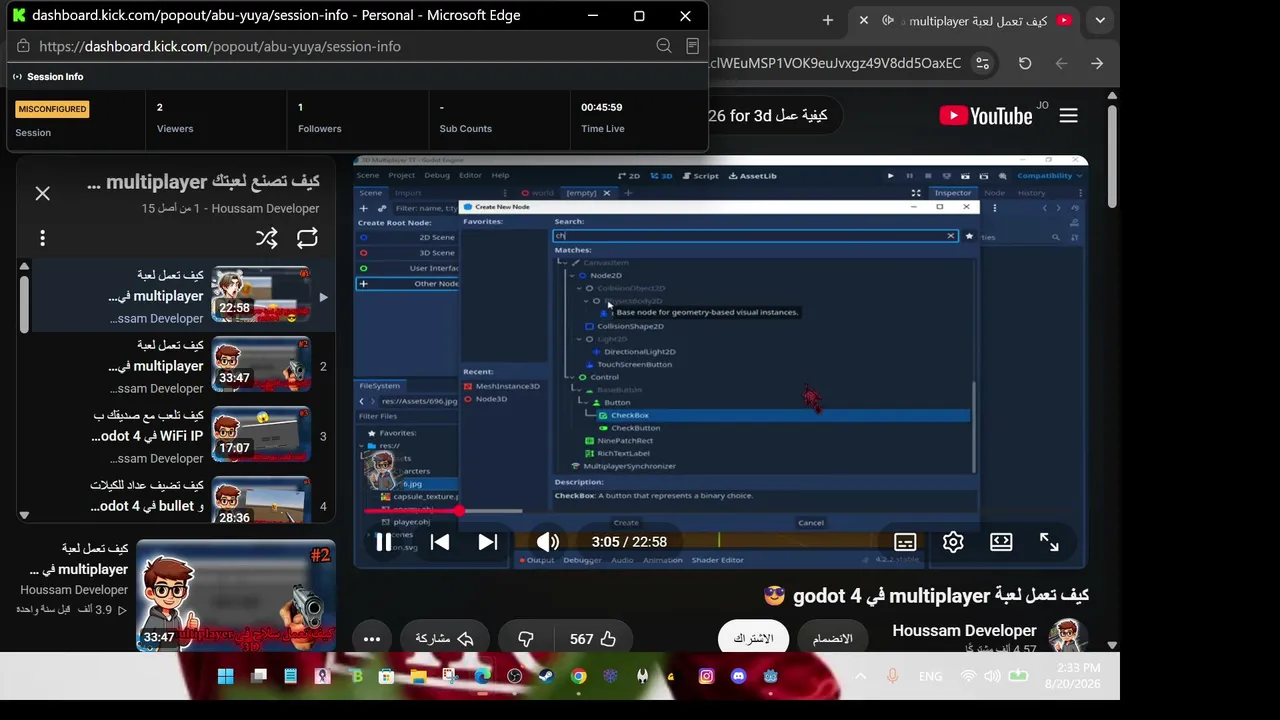Reload the YouTube page
Screen dimensions: 1280x720
(x=1025, y=63)
